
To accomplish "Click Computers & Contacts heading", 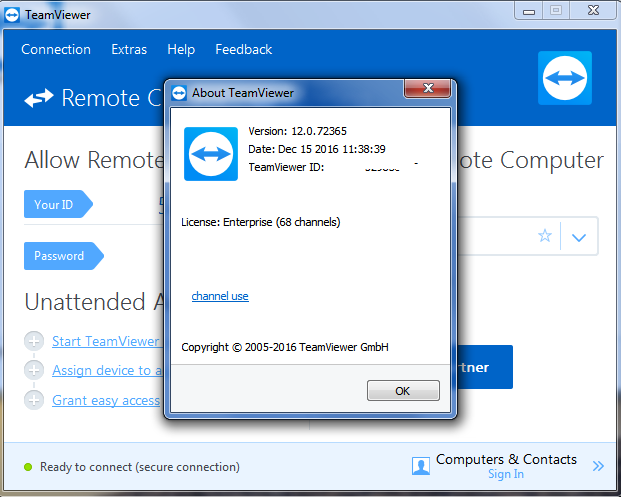I will (x=506, y=459).
